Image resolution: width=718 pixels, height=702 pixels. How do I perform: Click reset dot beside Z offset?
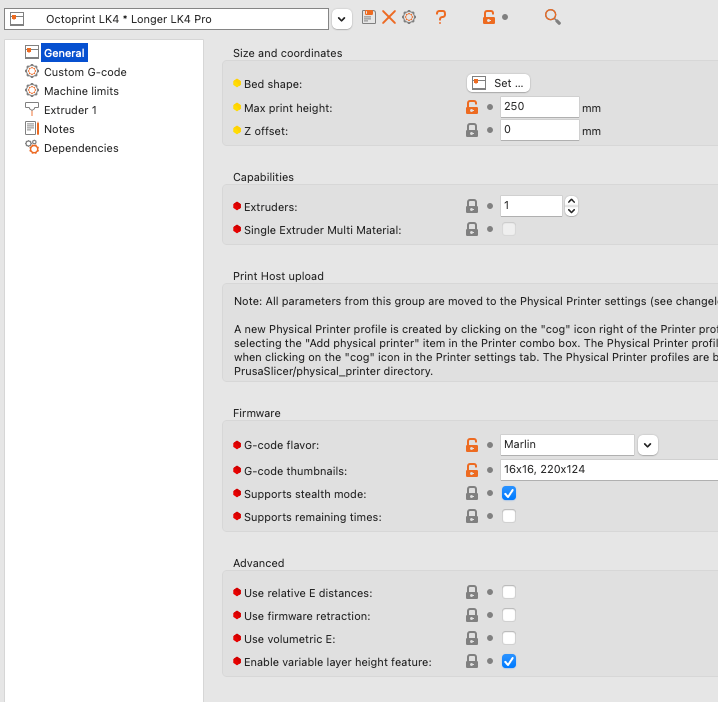pyautogui.click(x=490, y=130)
